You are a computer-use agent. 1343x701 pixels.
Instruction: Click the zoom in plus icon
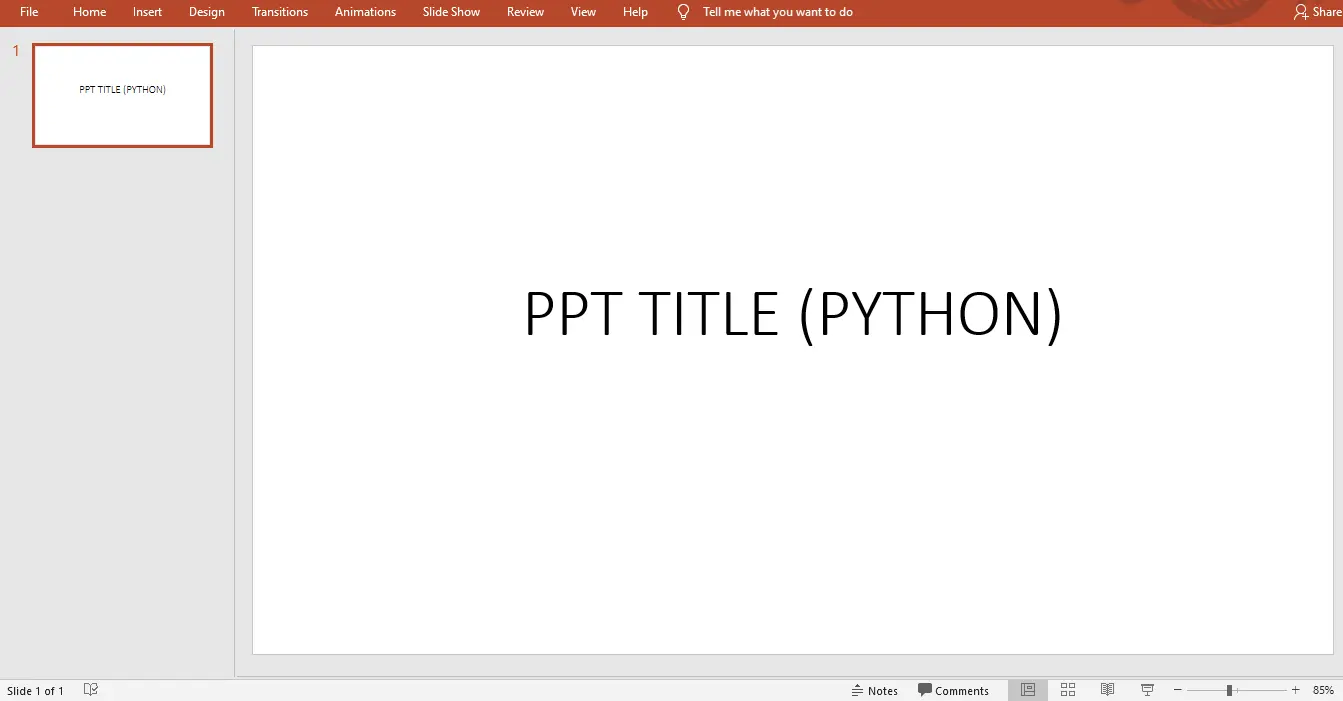coord(1296,690)
